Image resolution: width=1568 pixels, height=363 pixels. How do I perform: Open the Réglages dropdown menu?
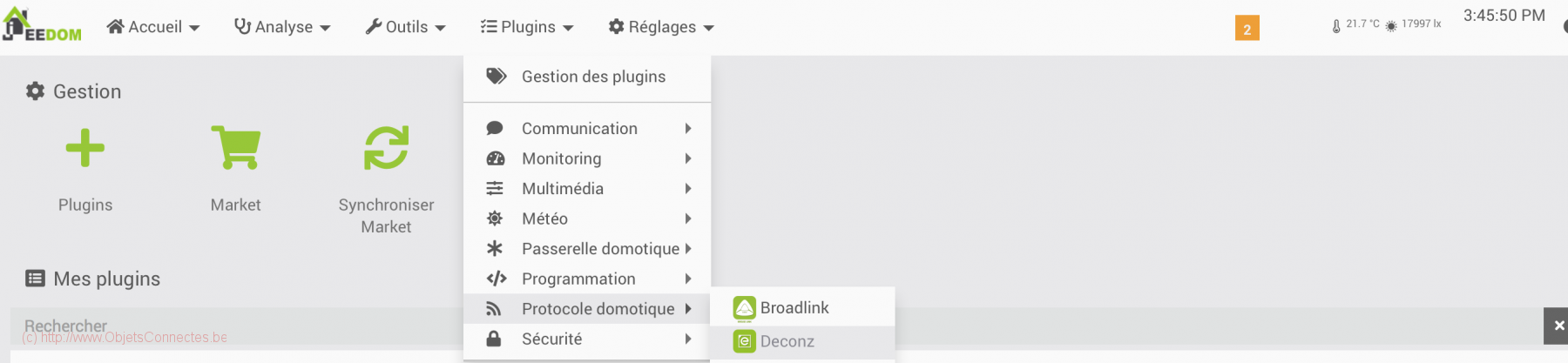pyautogui.click(x=661, y=27)
